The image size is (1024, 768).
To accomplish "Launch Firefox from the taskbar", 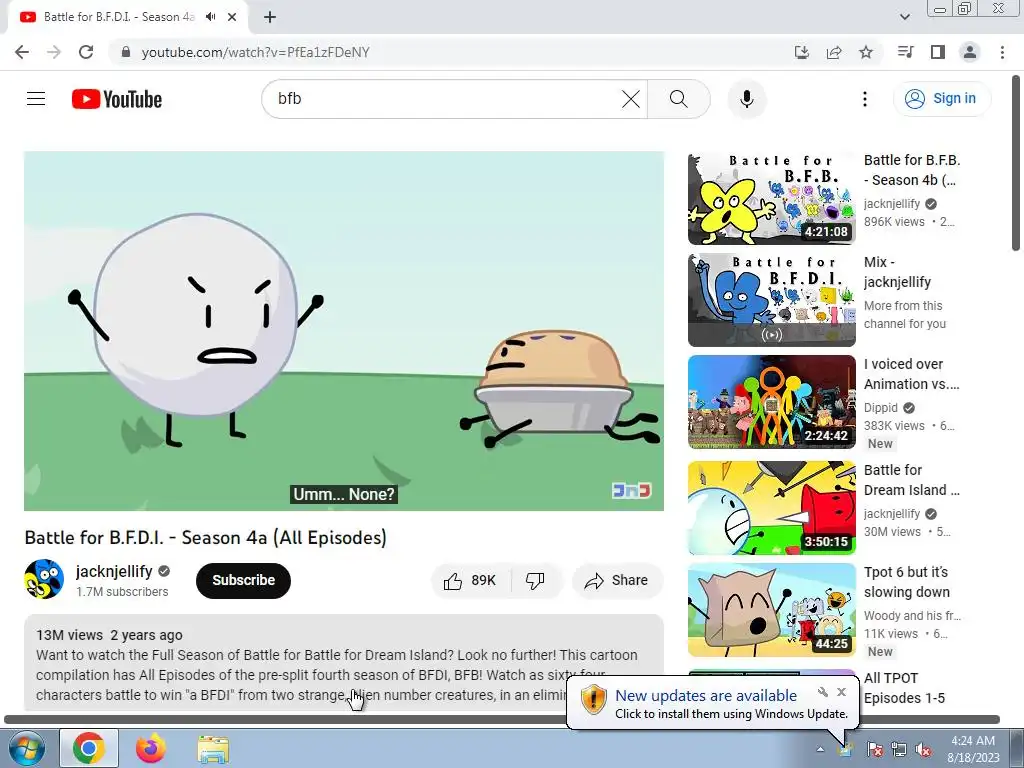I will point(151,748).
